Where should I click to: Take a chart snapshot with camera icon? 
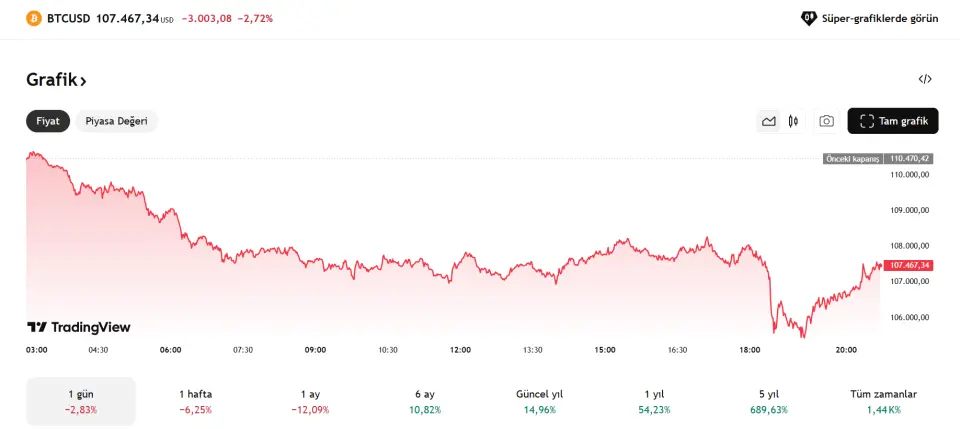click(826, 121)
